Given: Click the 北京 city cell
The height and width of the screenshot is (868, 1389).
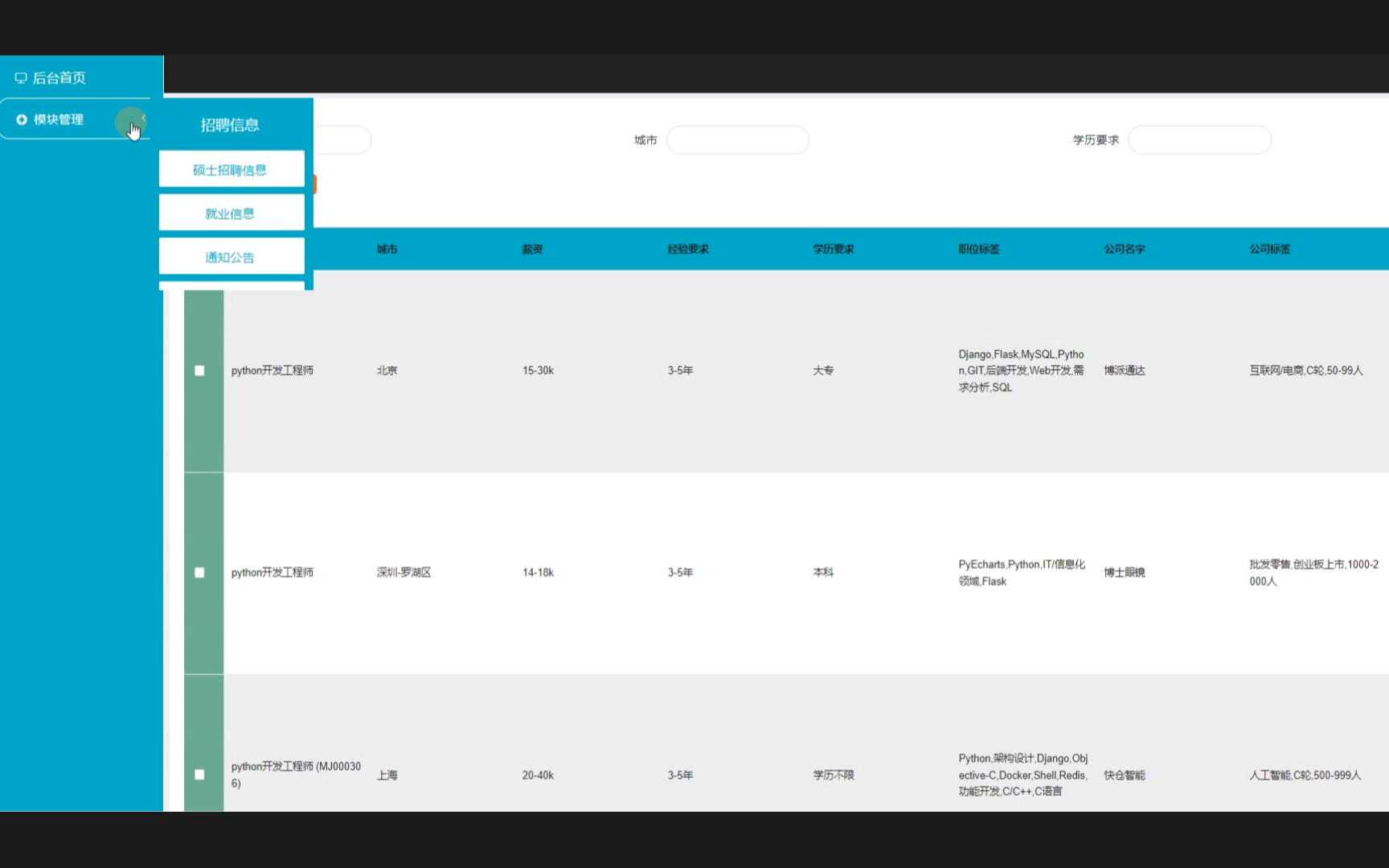Looking at the screenshot, I should pyautogui.click(x=387, y=371).
